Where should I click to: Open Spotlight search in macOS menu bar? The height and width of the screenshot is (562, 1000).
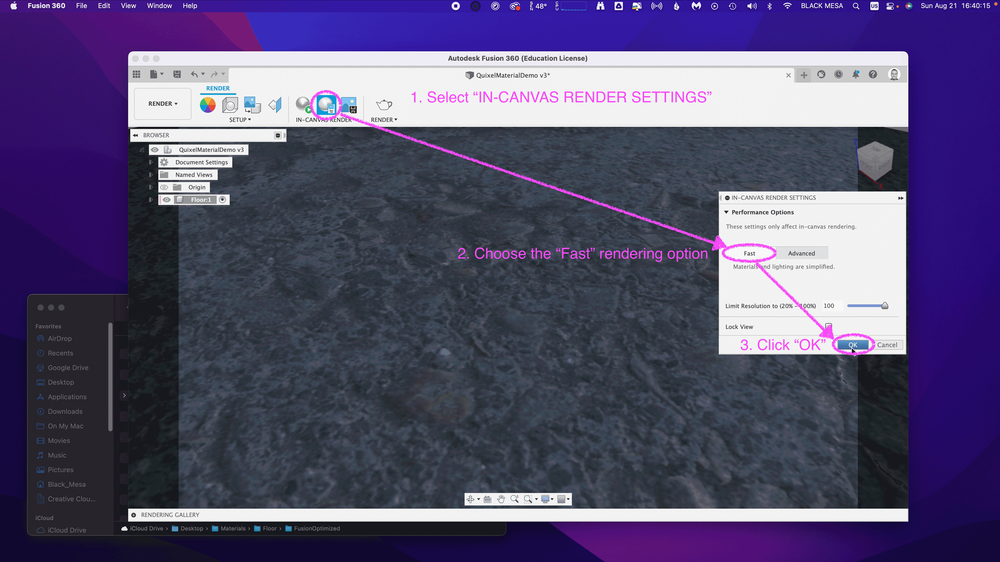pos(856,6)
